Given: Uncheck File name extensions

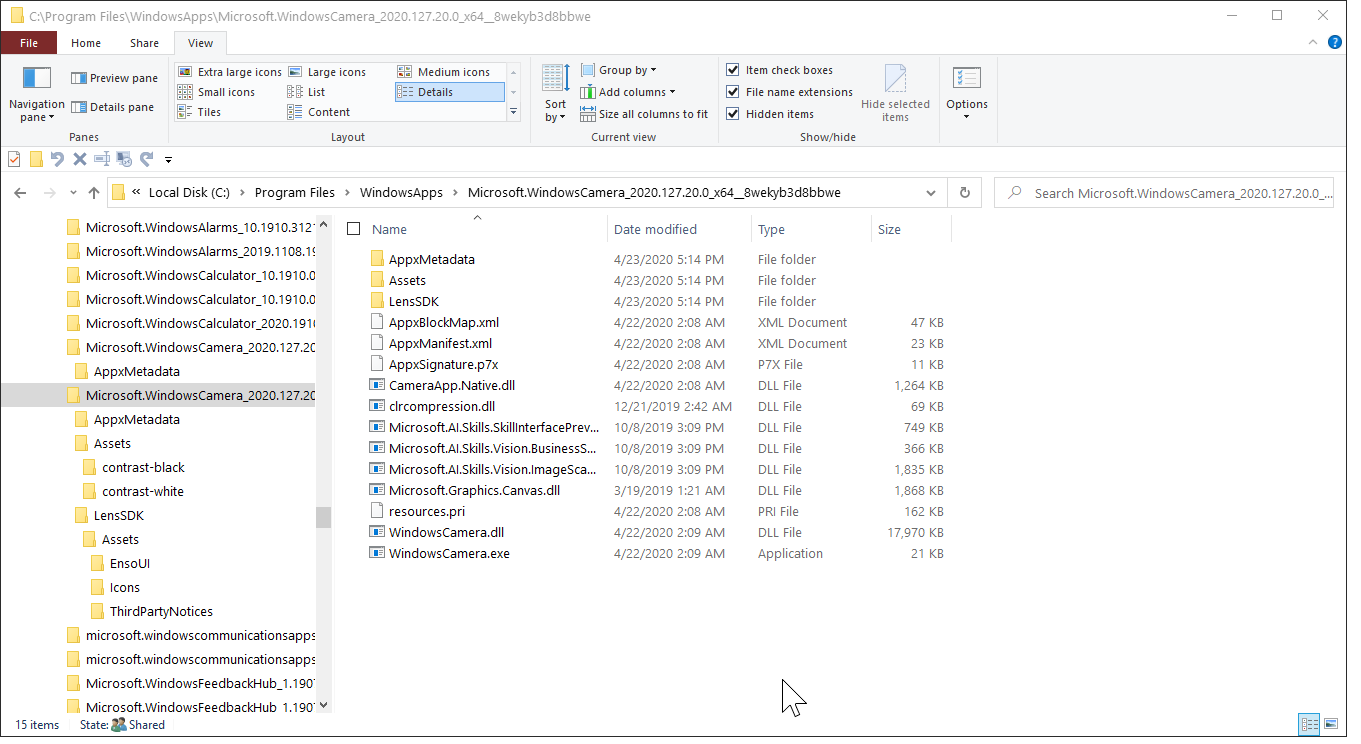Looking at the screenshot, I should 733,92.
